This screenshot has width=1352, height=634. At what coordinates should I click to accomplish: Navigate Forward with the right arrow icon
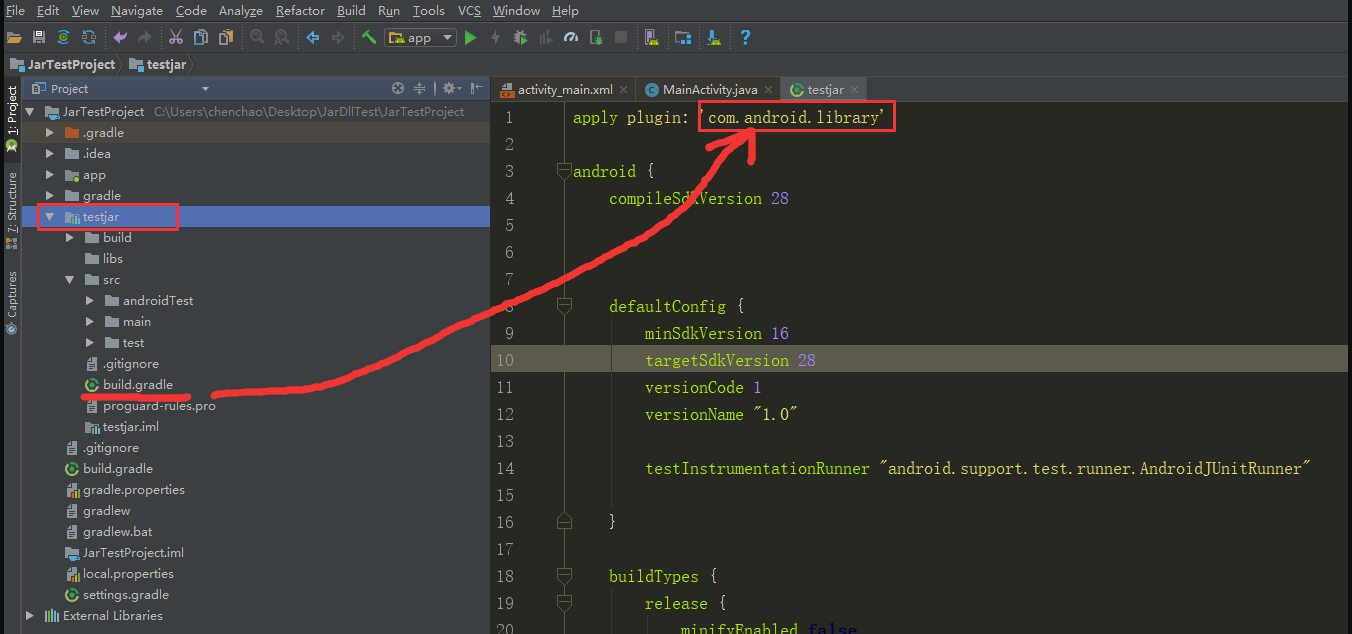[x=338, y=38]
